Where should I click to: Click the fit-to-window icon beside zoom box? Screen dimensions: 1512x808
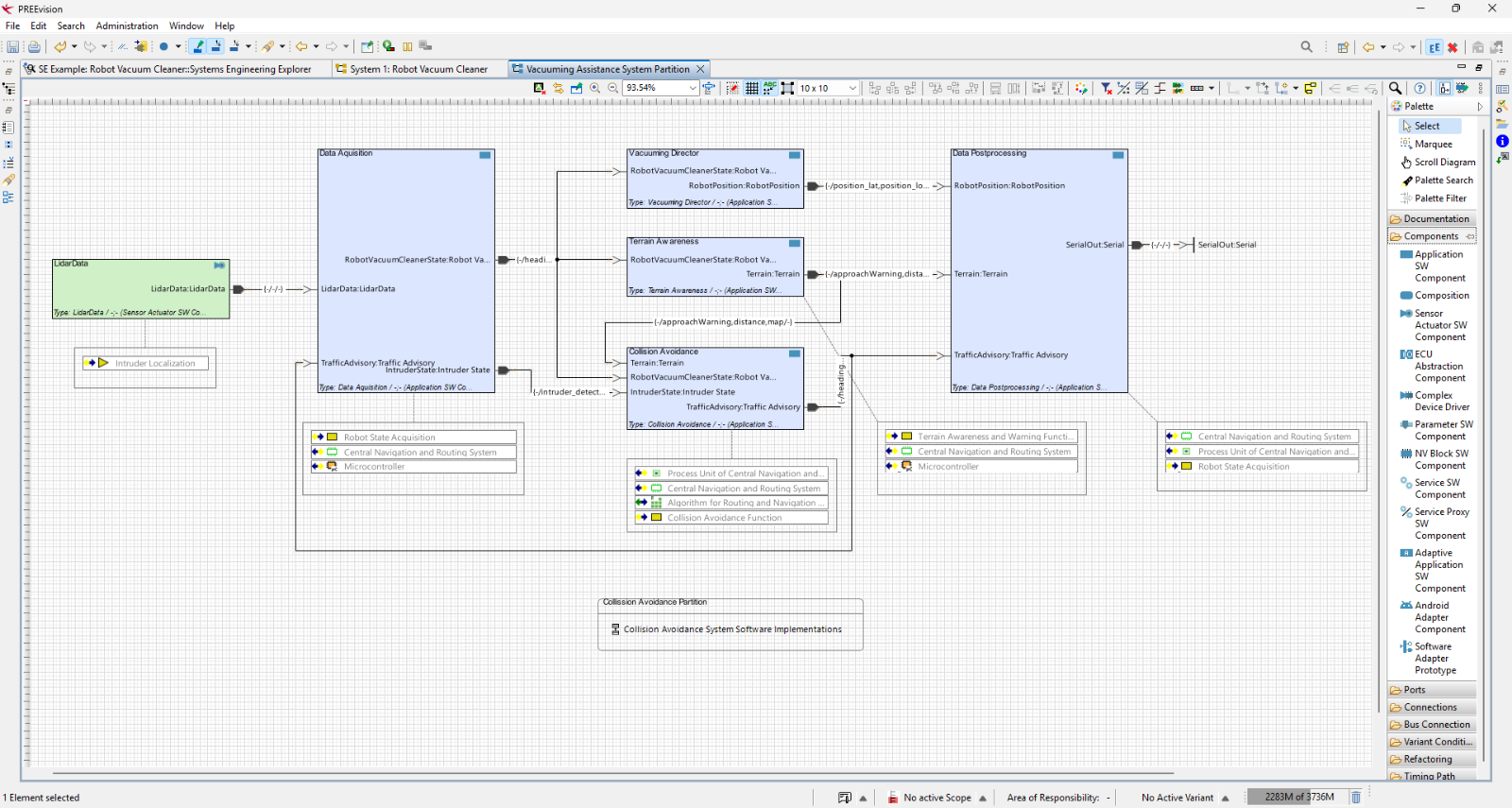click(709, 88)
